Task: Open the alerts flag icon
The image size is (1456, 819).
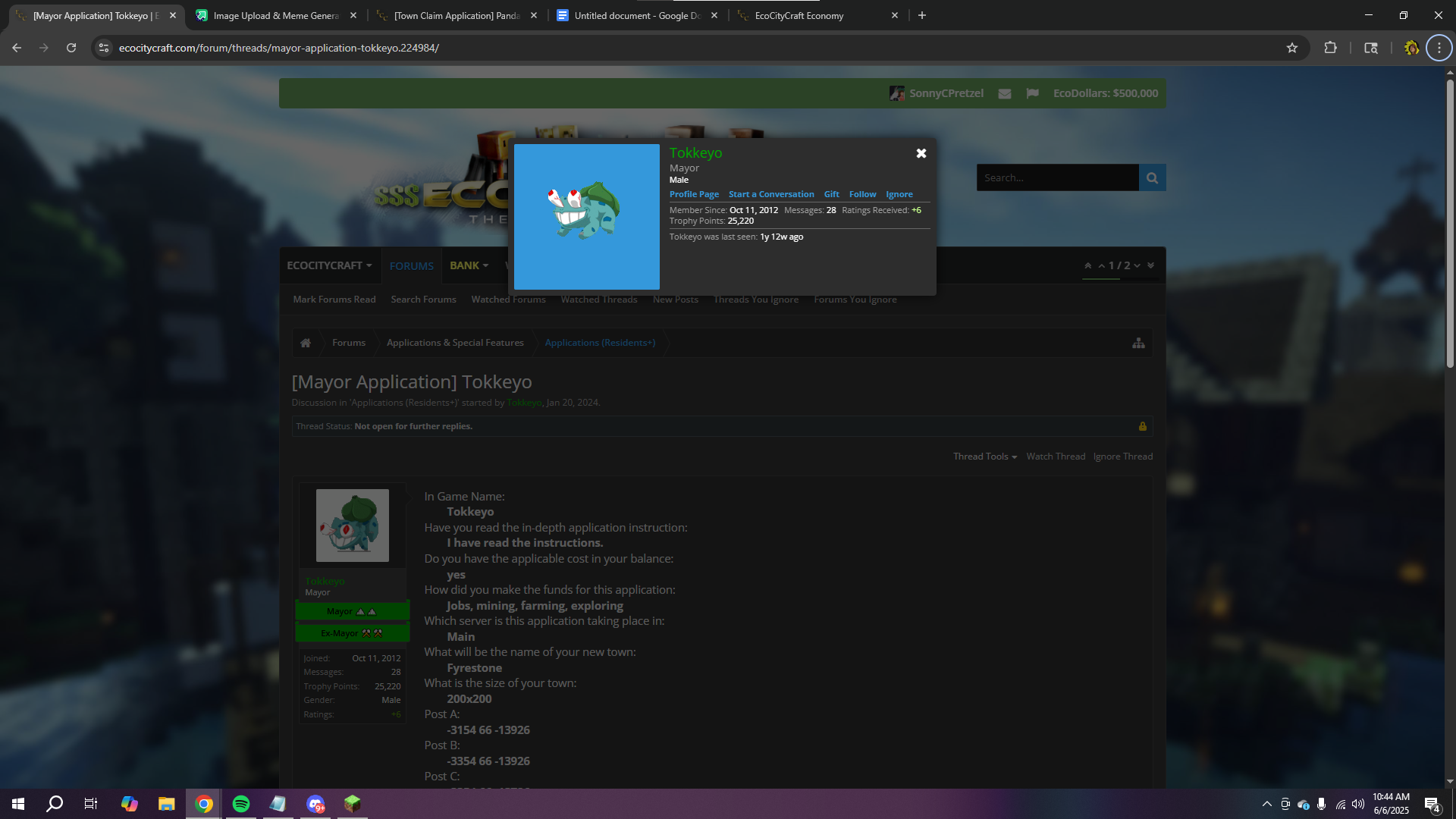Action: 1032,93
